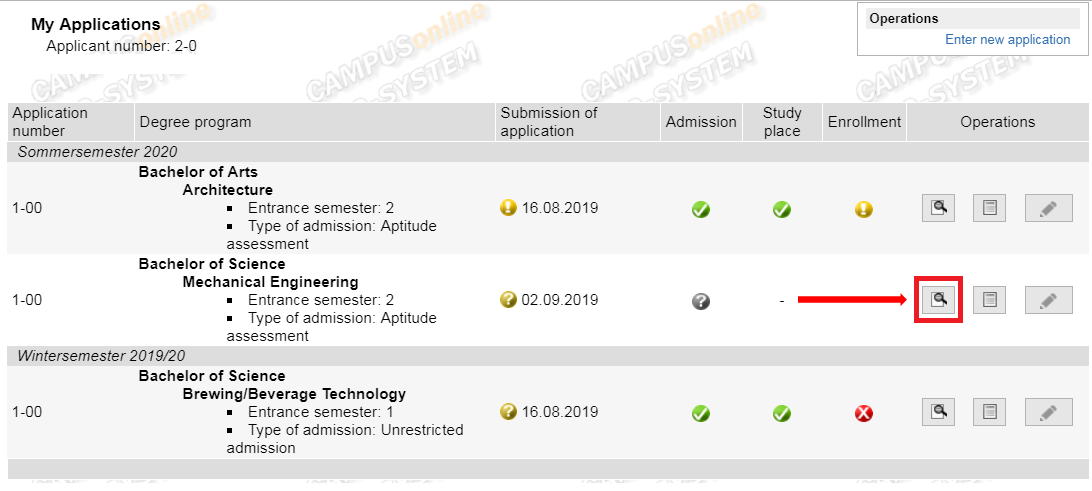Click Brewing/Beverage red enrollment cross icon

point(864,413)
